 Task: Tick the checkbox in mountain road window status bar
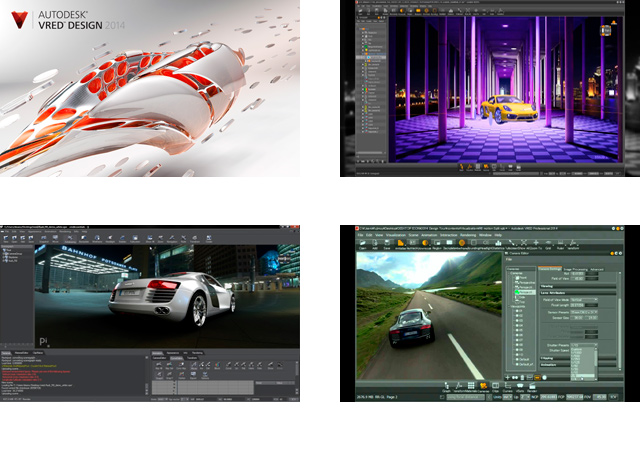click(x=442, y=397)
